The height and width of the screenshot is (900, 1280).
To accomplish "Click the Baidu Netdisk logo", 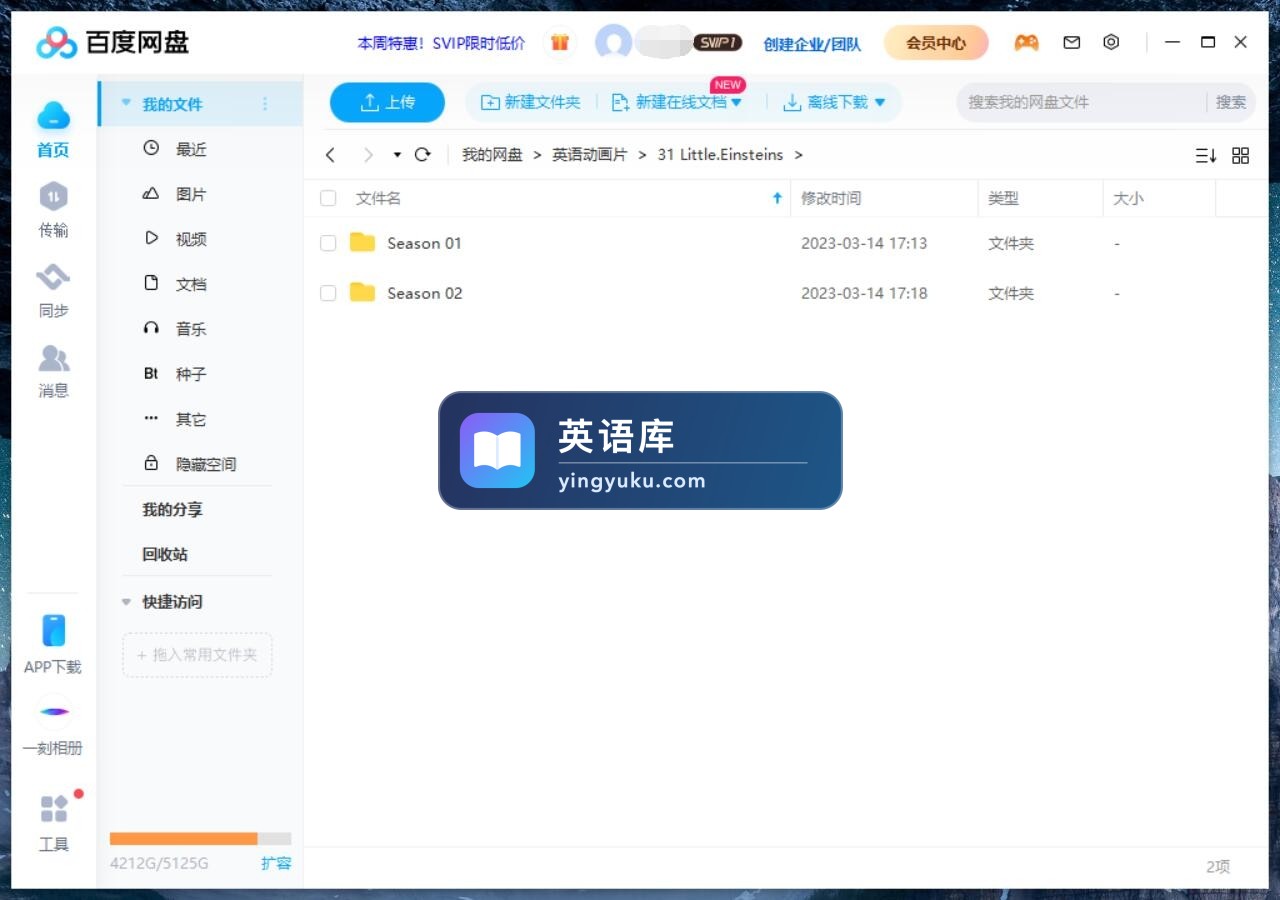I will pyautogui.click(x=112, y=42).
